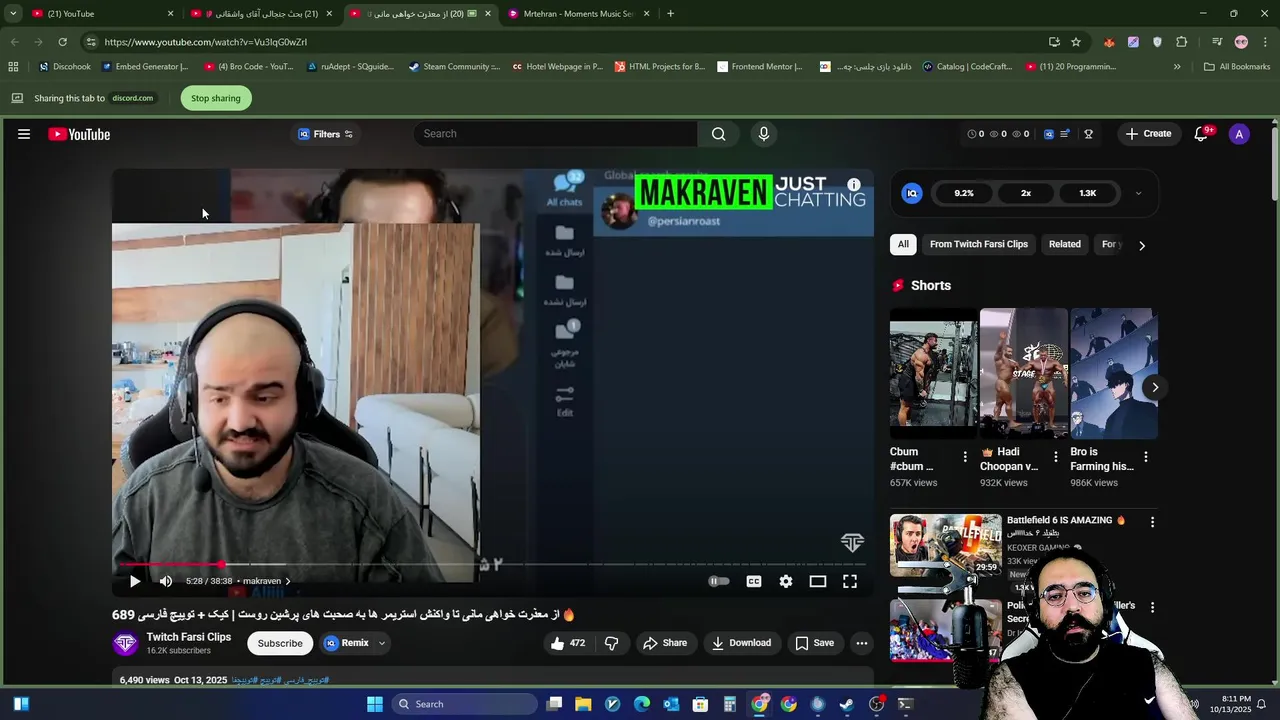The image size is (1280, 720).
Task: Open the Cbum short thumbnail
Action: click(x=933, y=374)
